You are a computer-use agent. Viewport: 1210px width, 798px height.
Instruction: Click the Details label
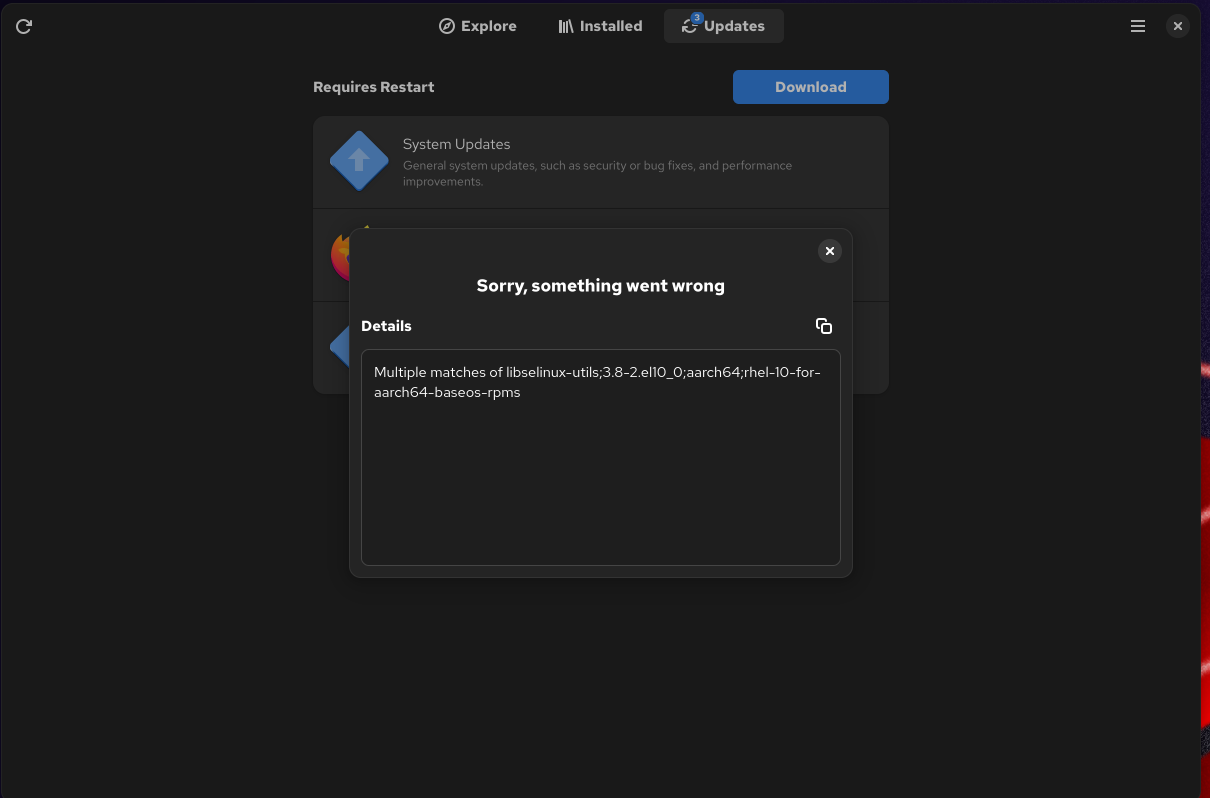386,326
